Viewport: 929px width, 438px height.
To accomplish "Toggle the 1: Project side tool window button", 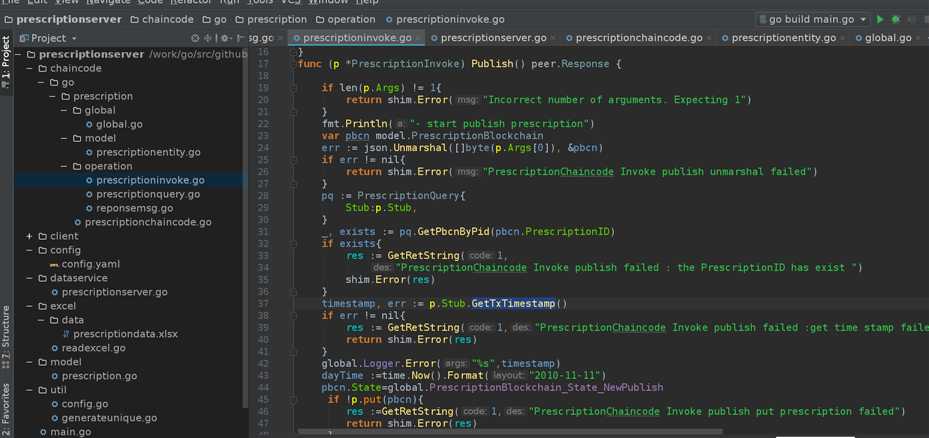I will (6, 62).
